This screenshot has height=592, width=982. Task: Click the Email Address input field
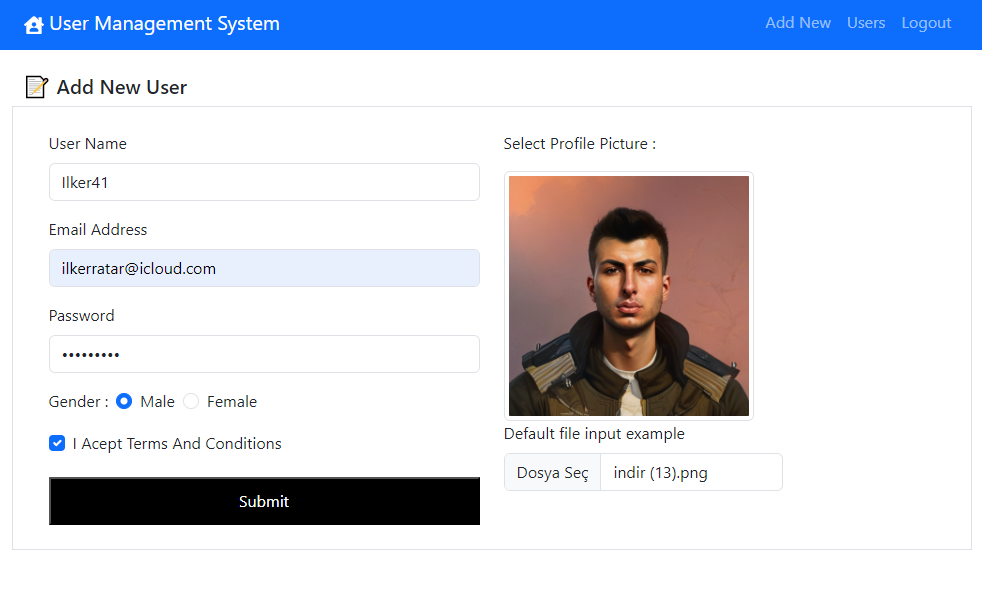coord(264,268)
